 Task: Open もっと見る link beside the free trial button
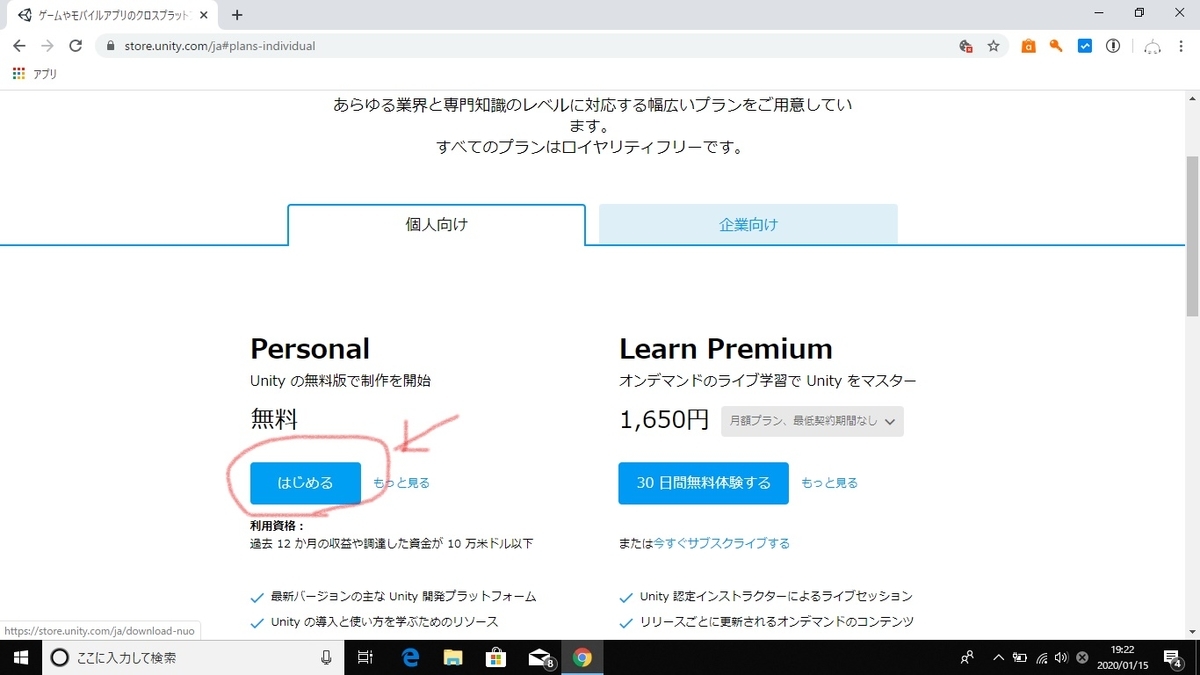(829, 483)
